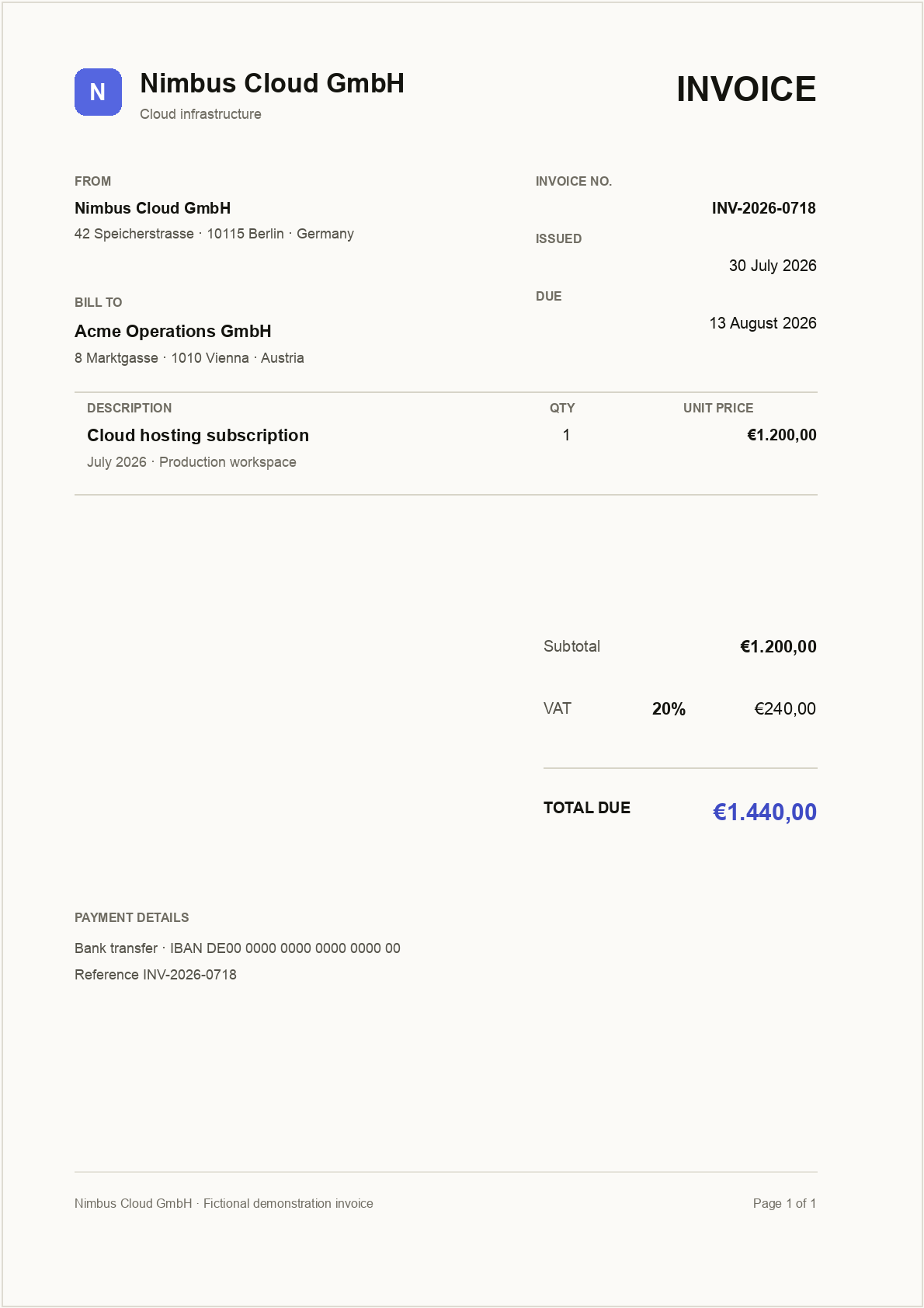Click the 20% VAT rate
Image resolution: width=924 pixels, height=1308 pixels.
click(669, 709)
